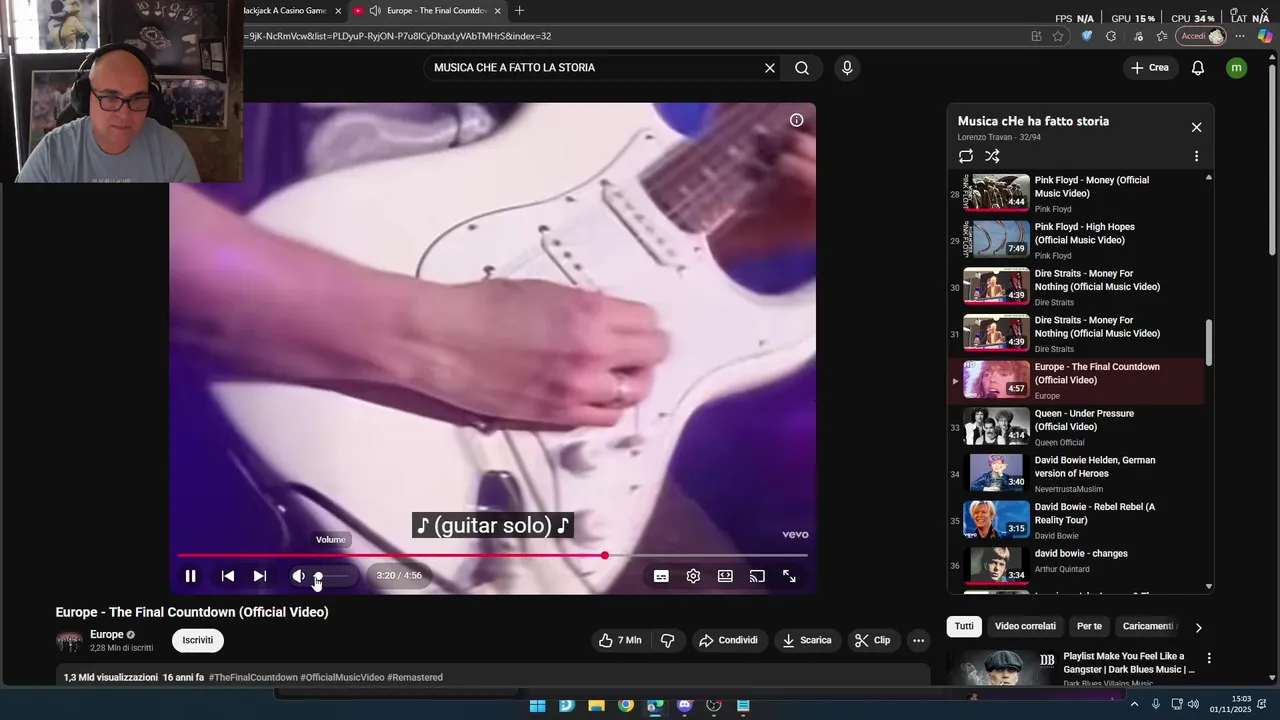Image resolution: width=1280 pixels, height=720 pixels.
Task: Click the search magnifier button
Action: [x=802, y=68]
